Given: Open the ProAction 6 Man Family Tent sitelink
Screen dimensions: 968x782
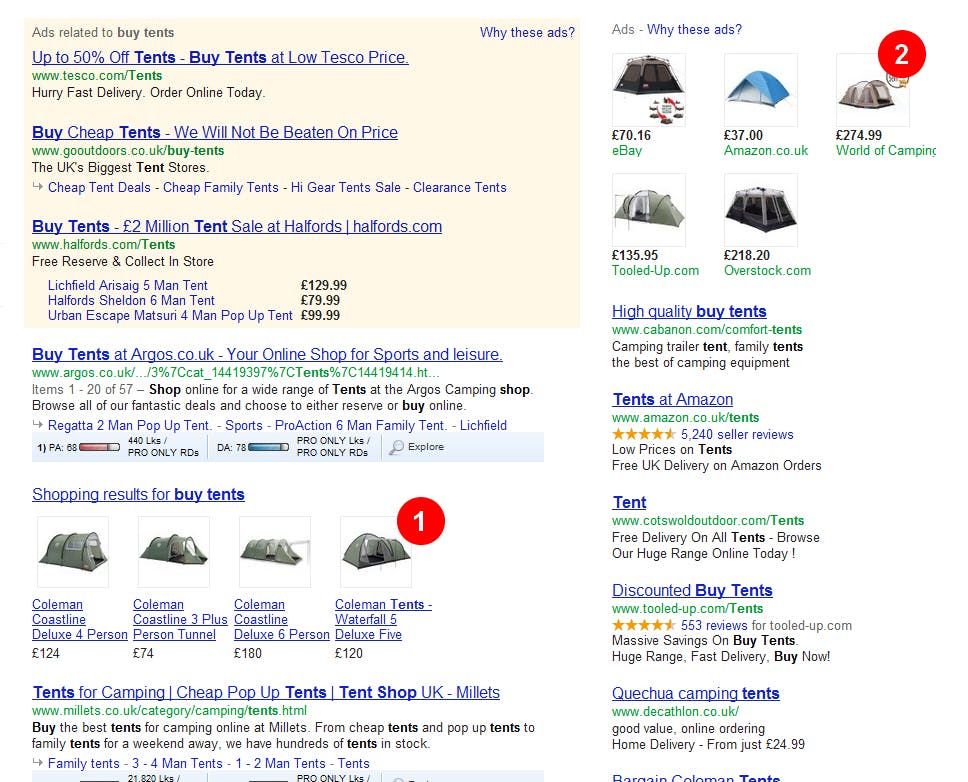Looking at the screenshot, I should point(361,425).
